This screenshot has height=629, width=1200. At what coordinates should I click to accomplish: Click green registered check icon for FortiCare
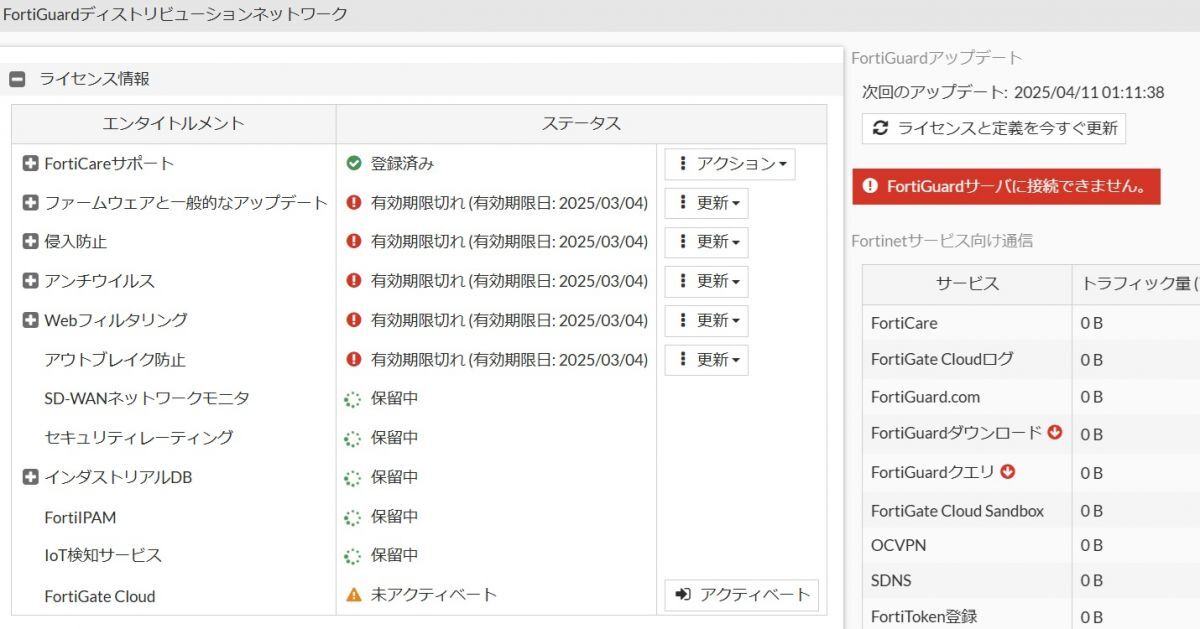(x=353, y=163)
